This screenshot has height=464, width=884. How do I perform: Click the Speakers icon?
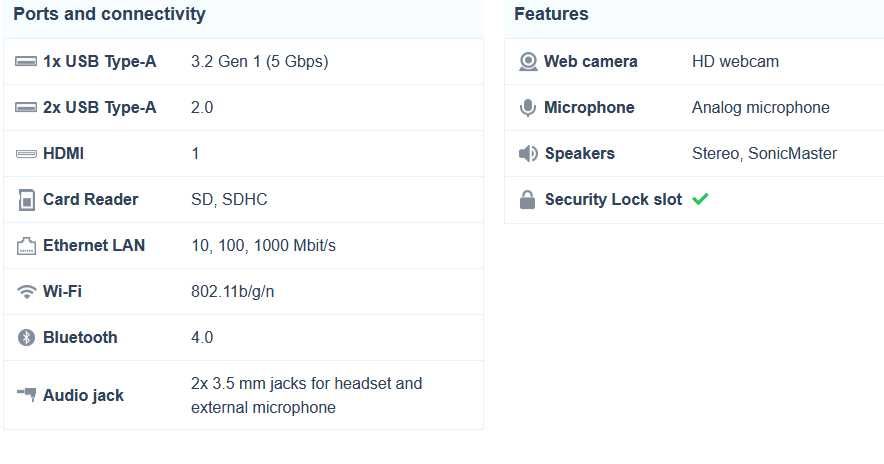[x=528, y=154]
